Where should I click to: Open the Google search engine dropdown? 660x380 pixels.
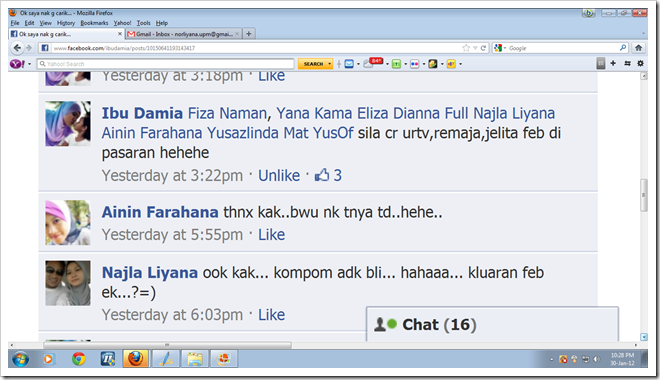click(x=500, y=48)
